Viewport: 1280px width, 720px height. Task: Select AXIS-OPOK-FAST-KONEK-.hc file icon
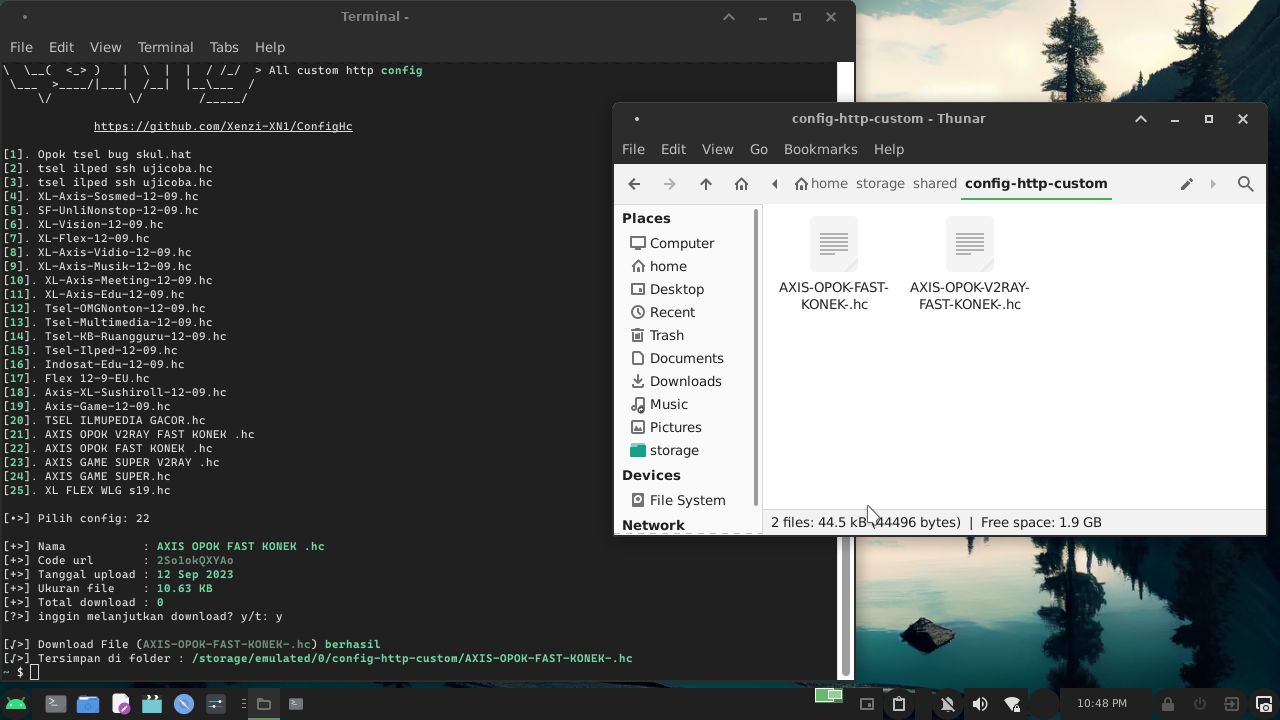(834, 244)
